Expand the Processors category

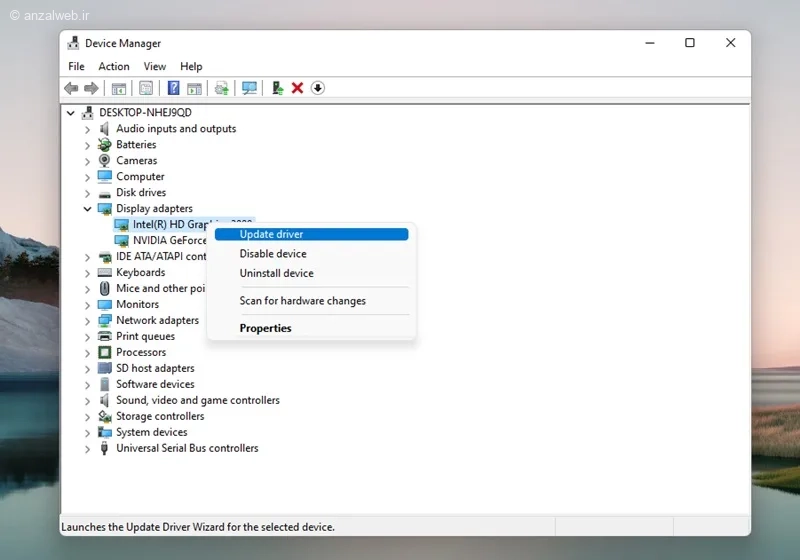pos(87,353)
